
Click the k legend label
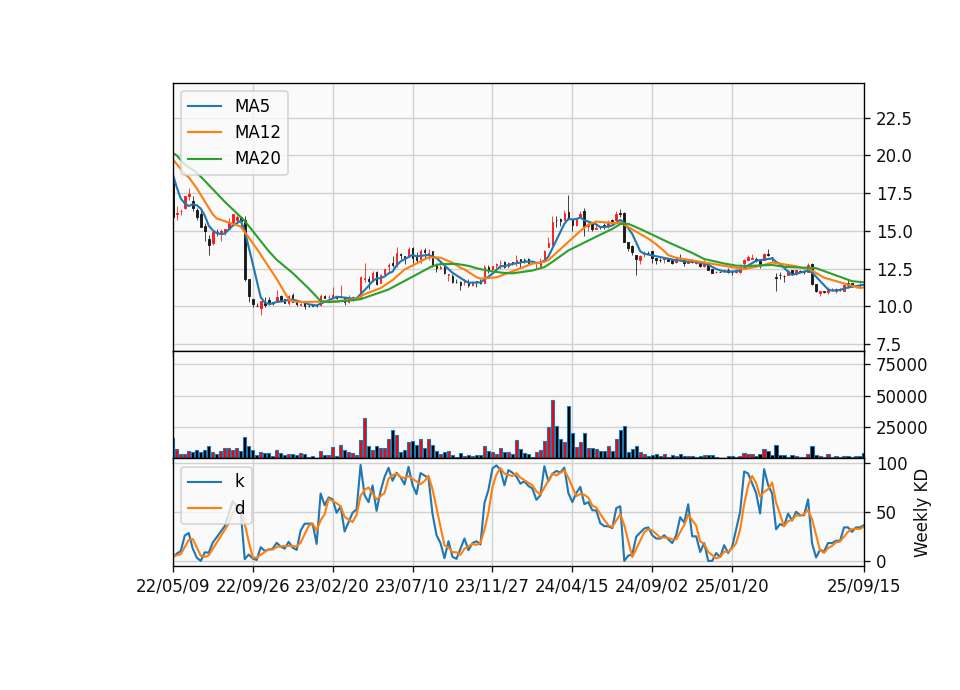[239, 481]
